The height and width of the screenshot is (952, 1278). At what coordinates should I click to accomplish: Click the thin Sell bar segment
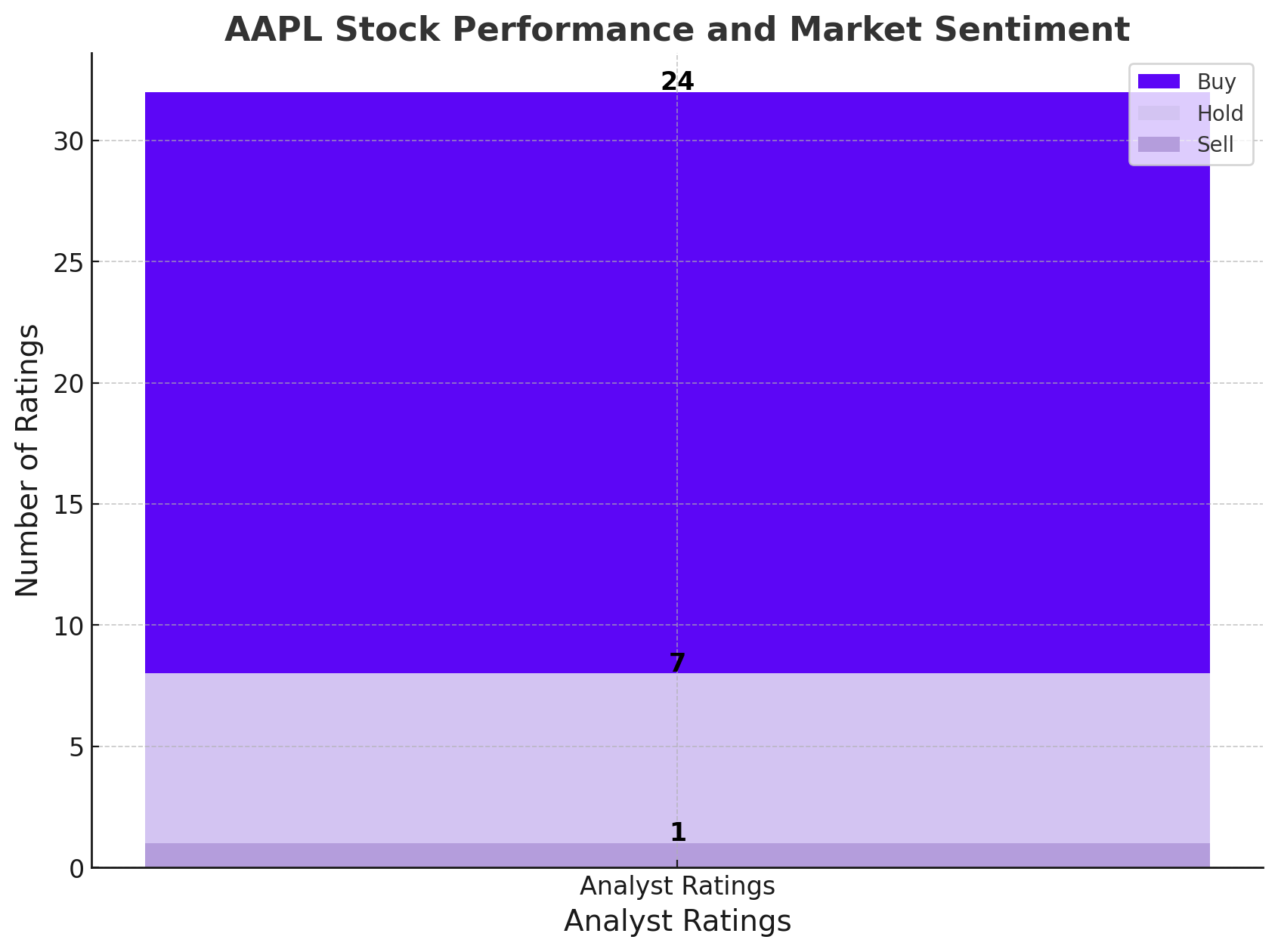click(677, 855)
